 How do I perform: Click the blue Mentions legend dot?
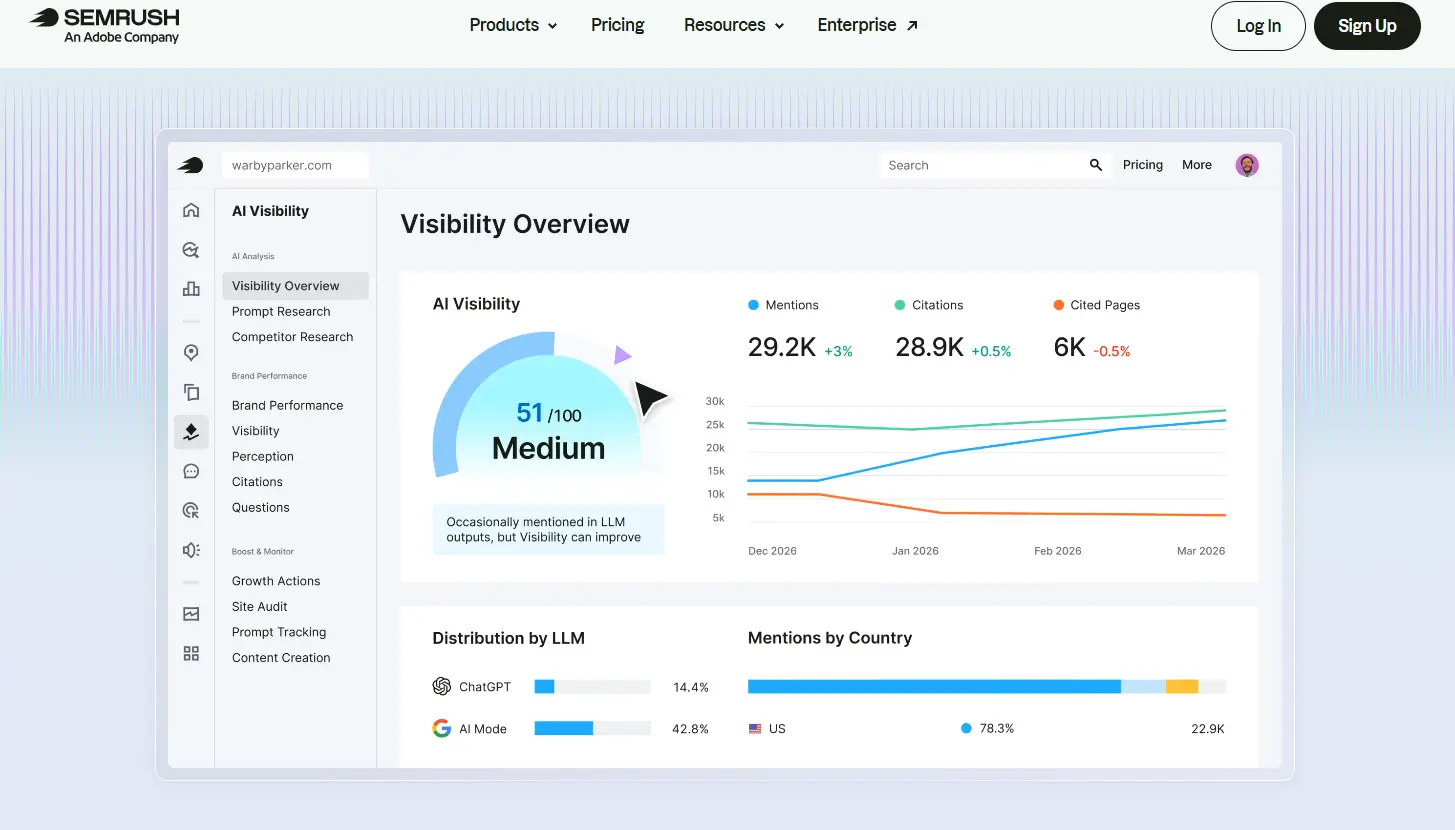click(753, 305)
